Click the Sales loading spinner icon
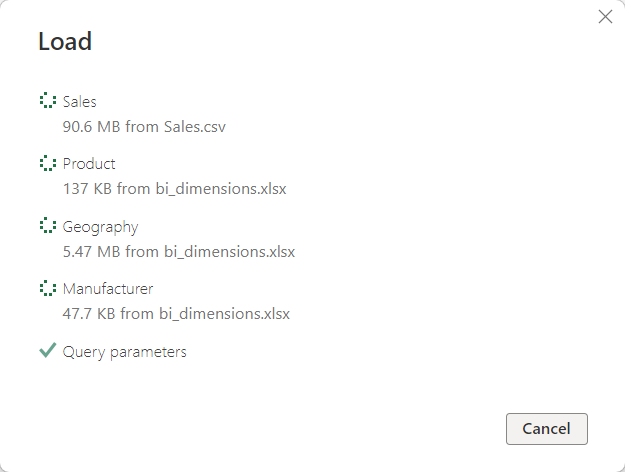 click(x=46, y=100)
